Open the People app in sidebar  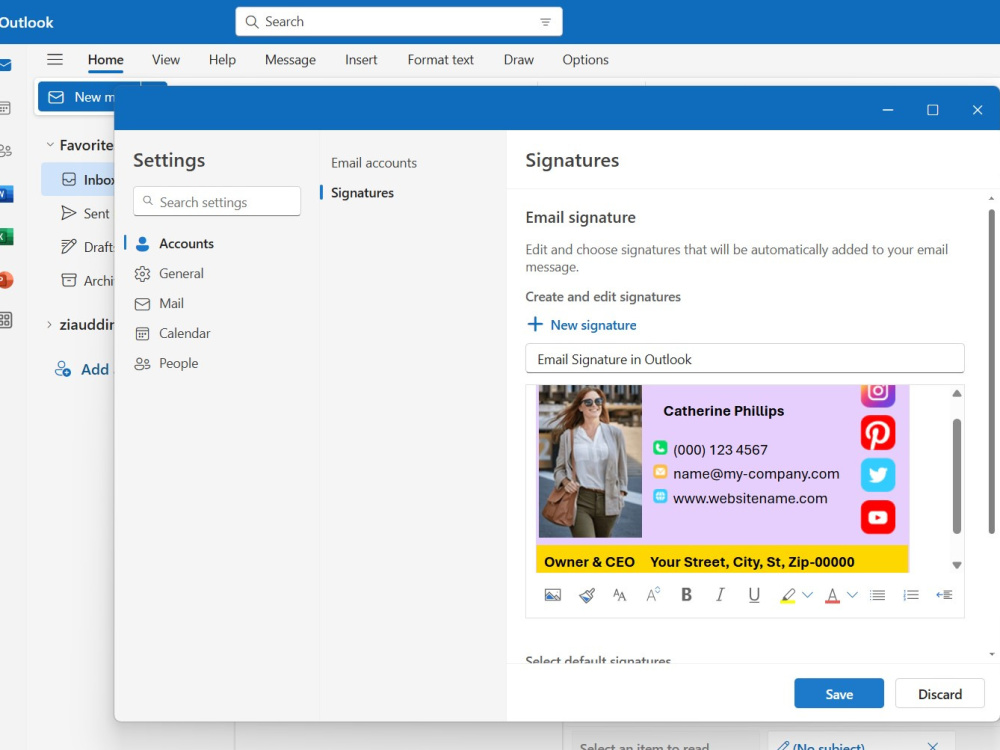tap(5, 151)
